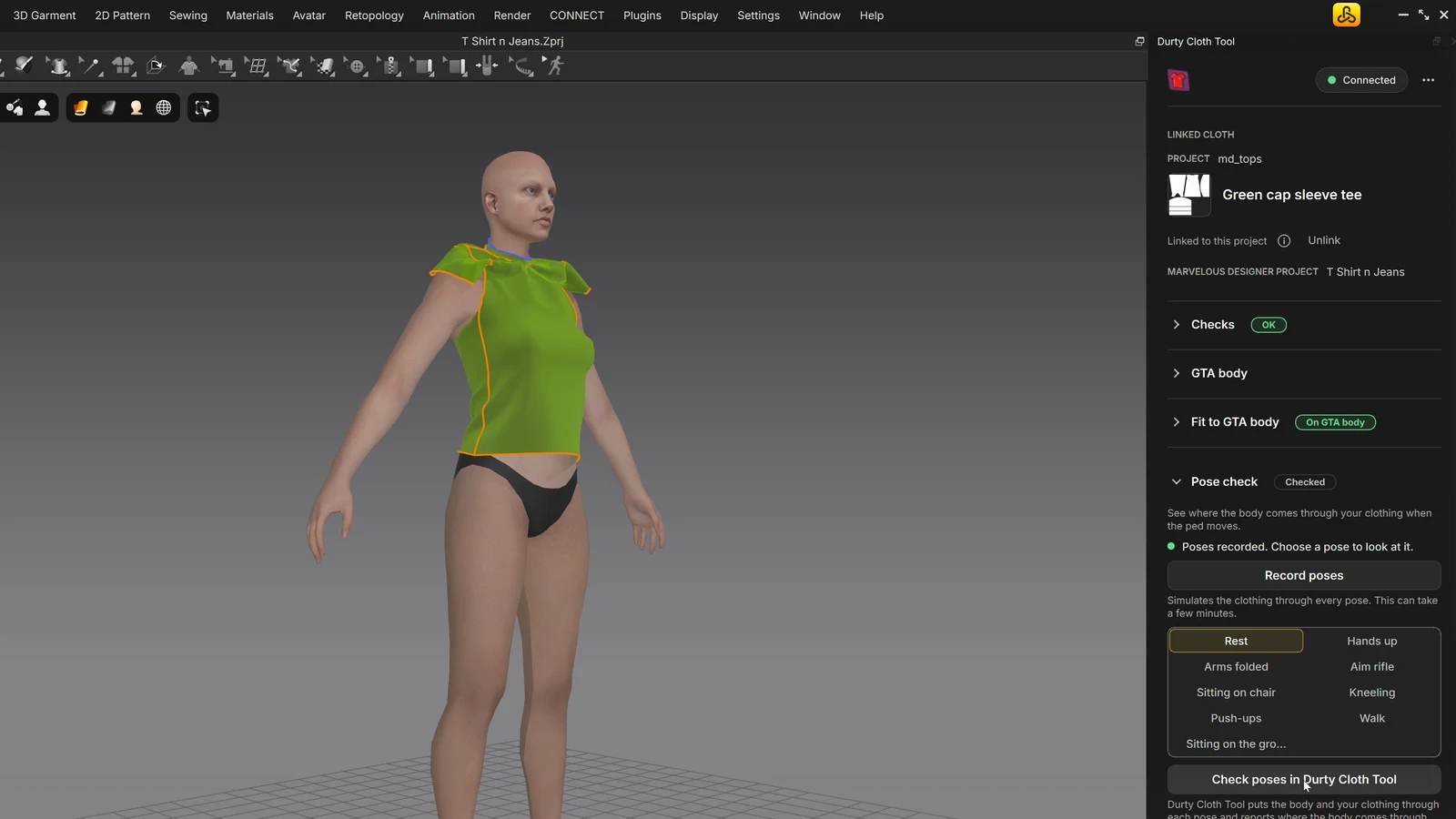Open the Avatar menu
Viewport: 1456px width, 819px height.
[x=308, y=15]
